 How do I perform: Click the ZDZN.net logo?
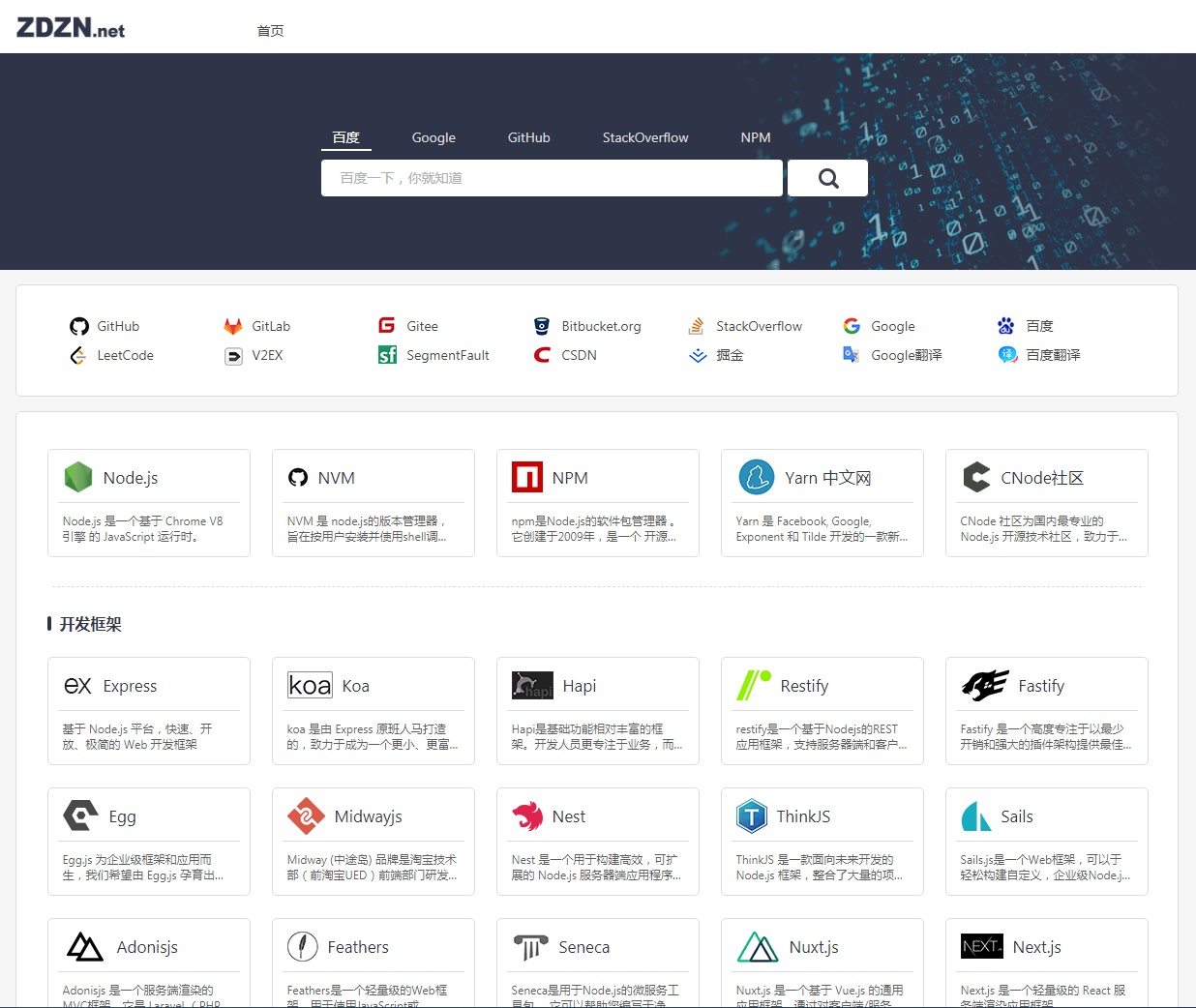(x=69, y=26)
